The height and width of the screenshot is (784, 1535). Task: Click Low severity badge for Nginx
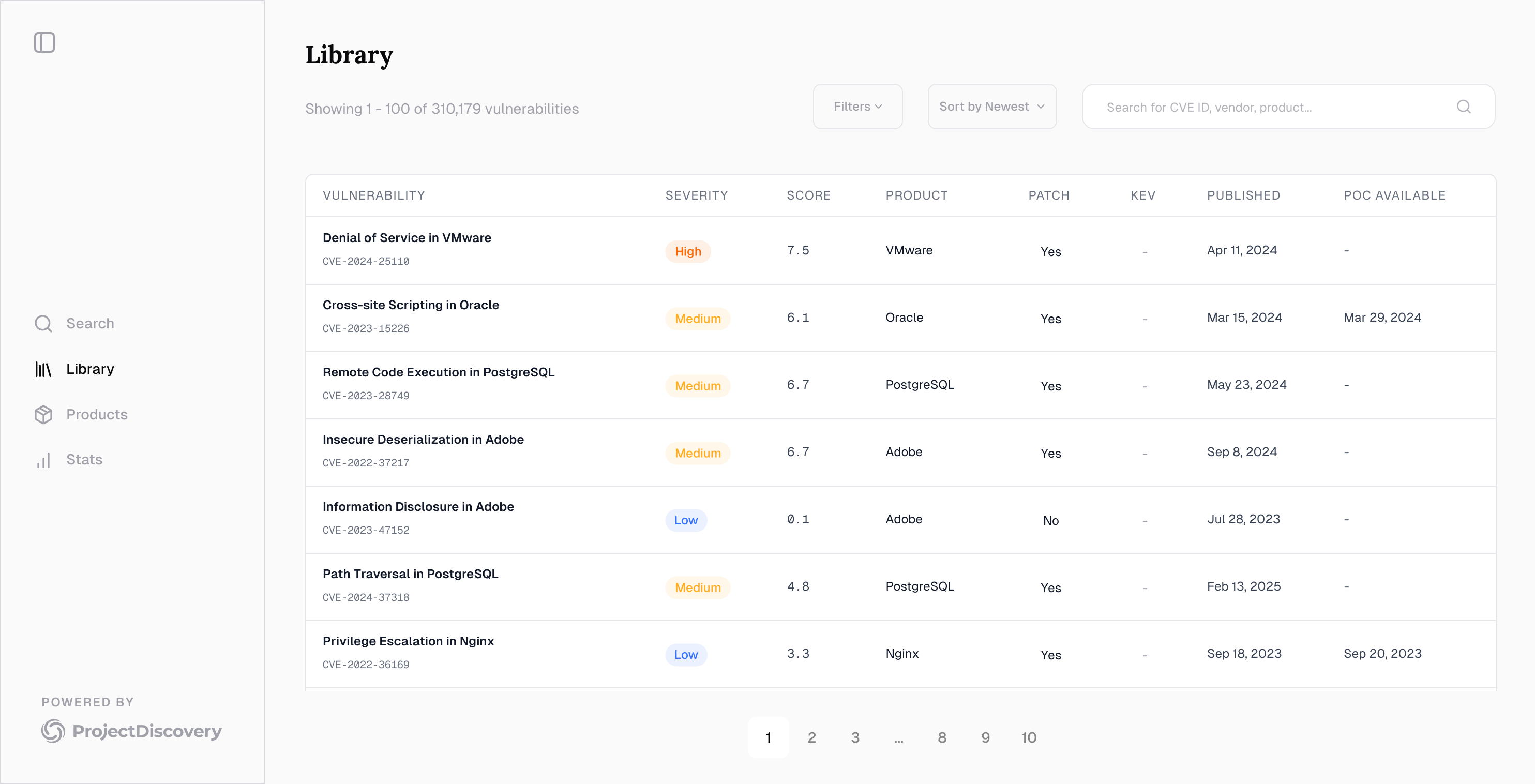685,655
